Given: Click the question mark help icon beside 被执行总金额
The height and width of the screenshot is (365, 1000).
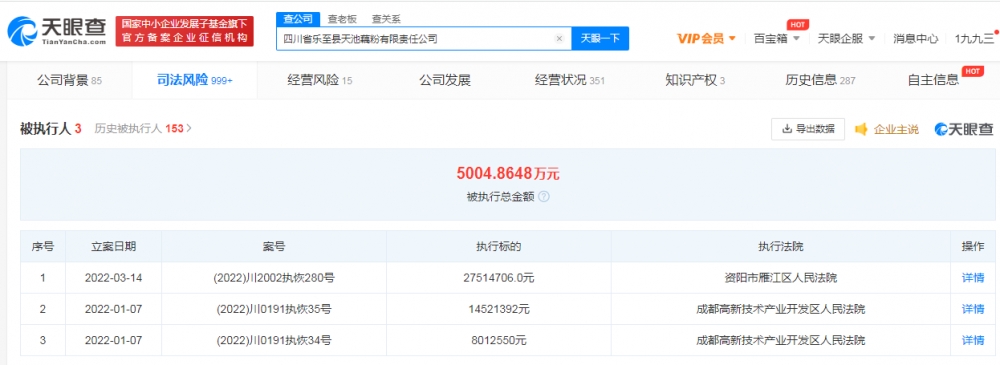Looking at the screenshot, I should pyautogui.click(x=545, y=197).
